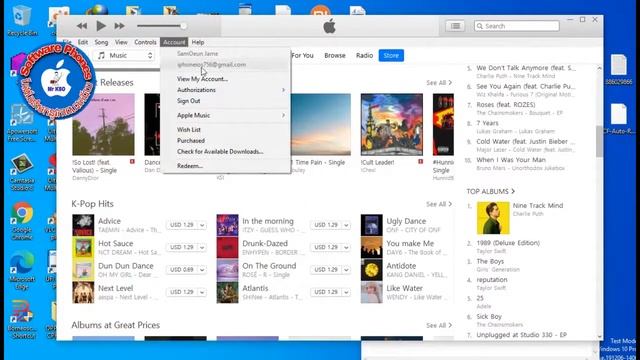Open See All for K-Pop Hits
The width and height of the screenshot is (640, 360).
439,204
